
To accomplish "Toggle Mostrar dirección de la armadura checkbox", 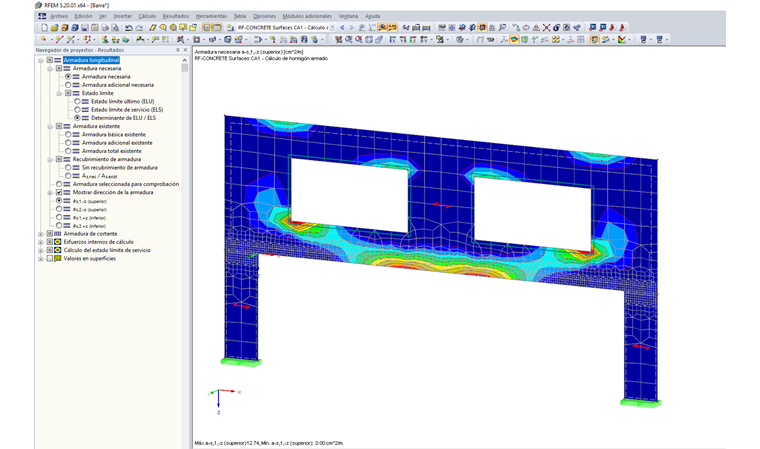I will 59,192.
